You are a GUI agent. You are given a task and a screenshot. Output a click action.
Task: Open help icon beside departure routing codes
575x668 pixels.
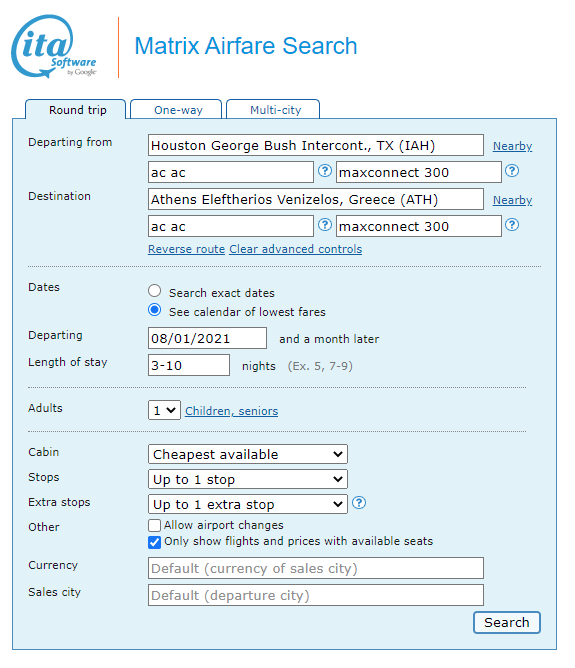325,171
